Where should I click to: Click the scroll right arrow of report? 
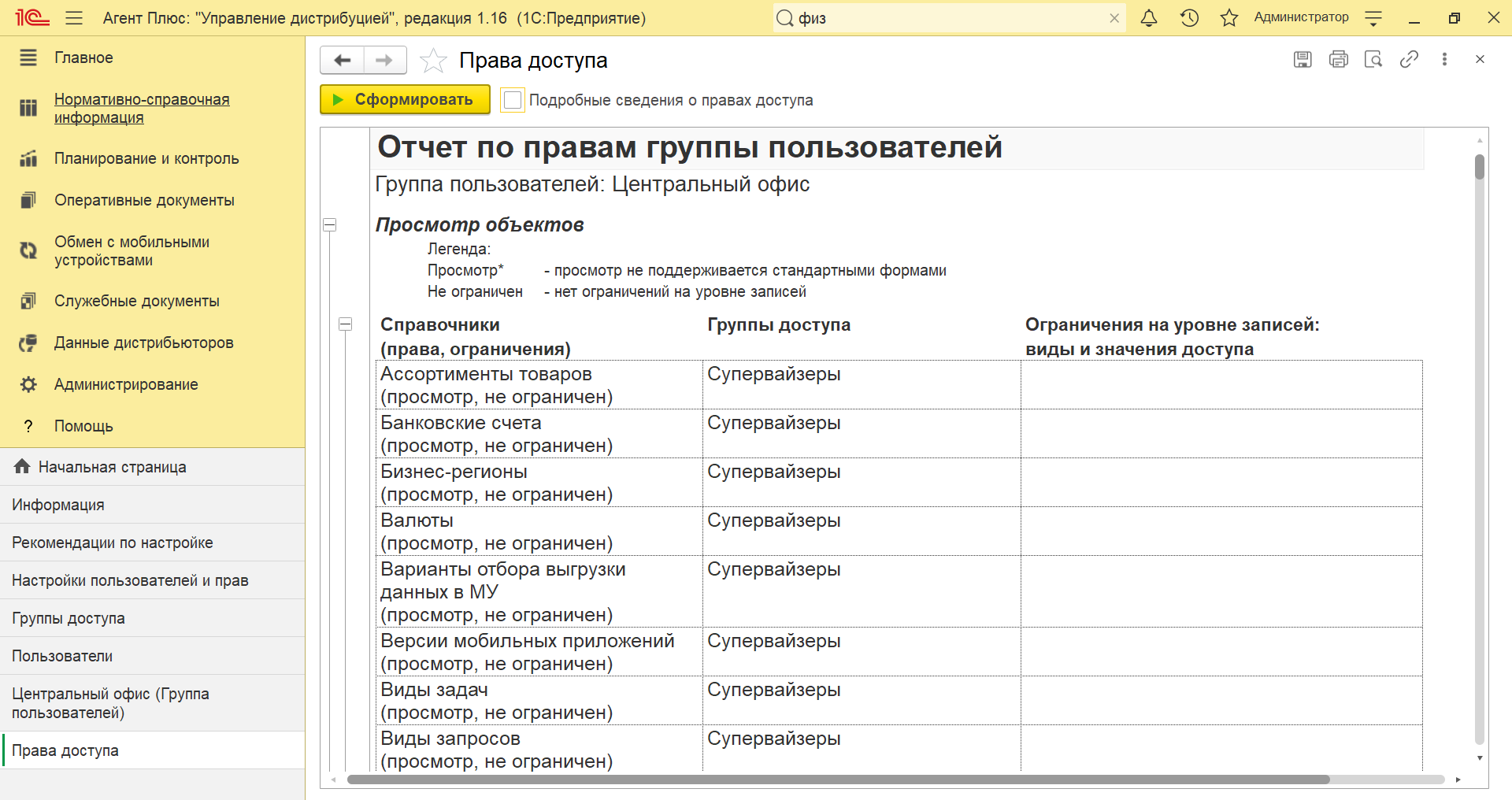tap(1458, 780)
